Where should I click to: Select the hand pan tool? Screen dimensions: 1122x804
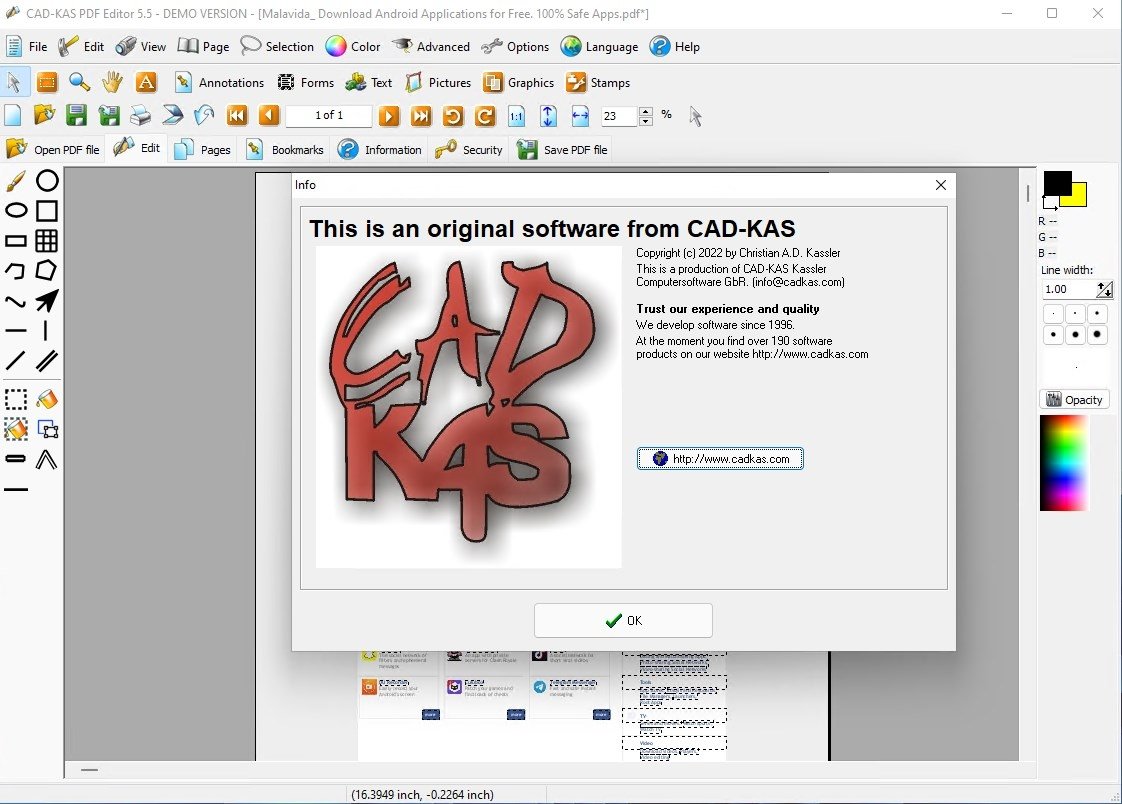point(112,82)
